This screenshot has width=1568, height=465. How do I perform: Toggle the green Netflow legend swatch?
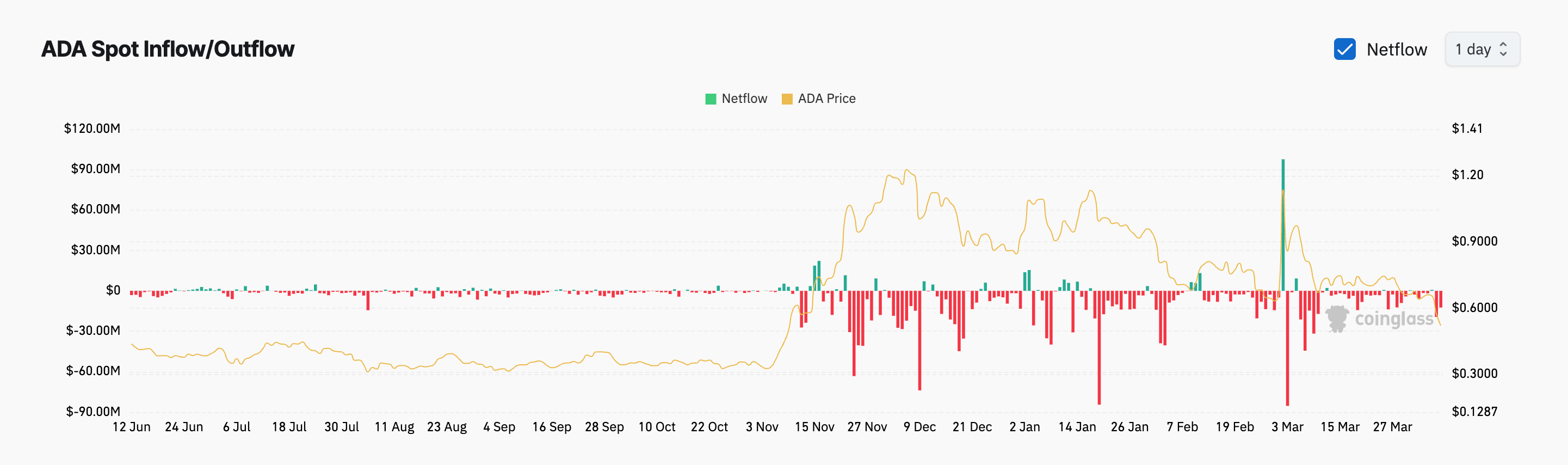710,99
